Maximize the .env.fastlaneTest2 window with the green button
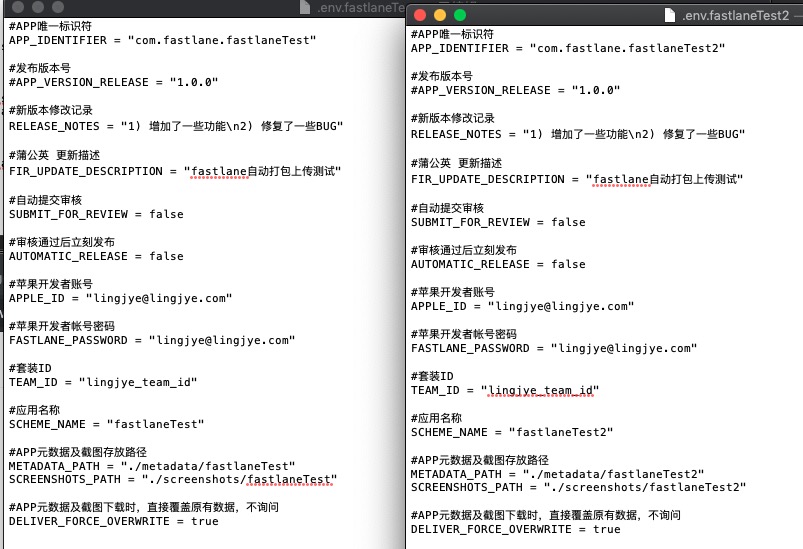Image resolution: width=803 pixels, height=549 pixels. tap(460, 15)
